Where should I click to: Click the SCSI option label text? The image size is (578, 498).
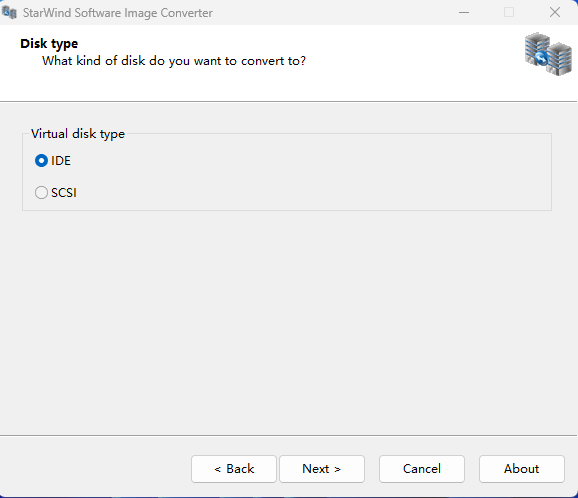(x=64, y=193)
